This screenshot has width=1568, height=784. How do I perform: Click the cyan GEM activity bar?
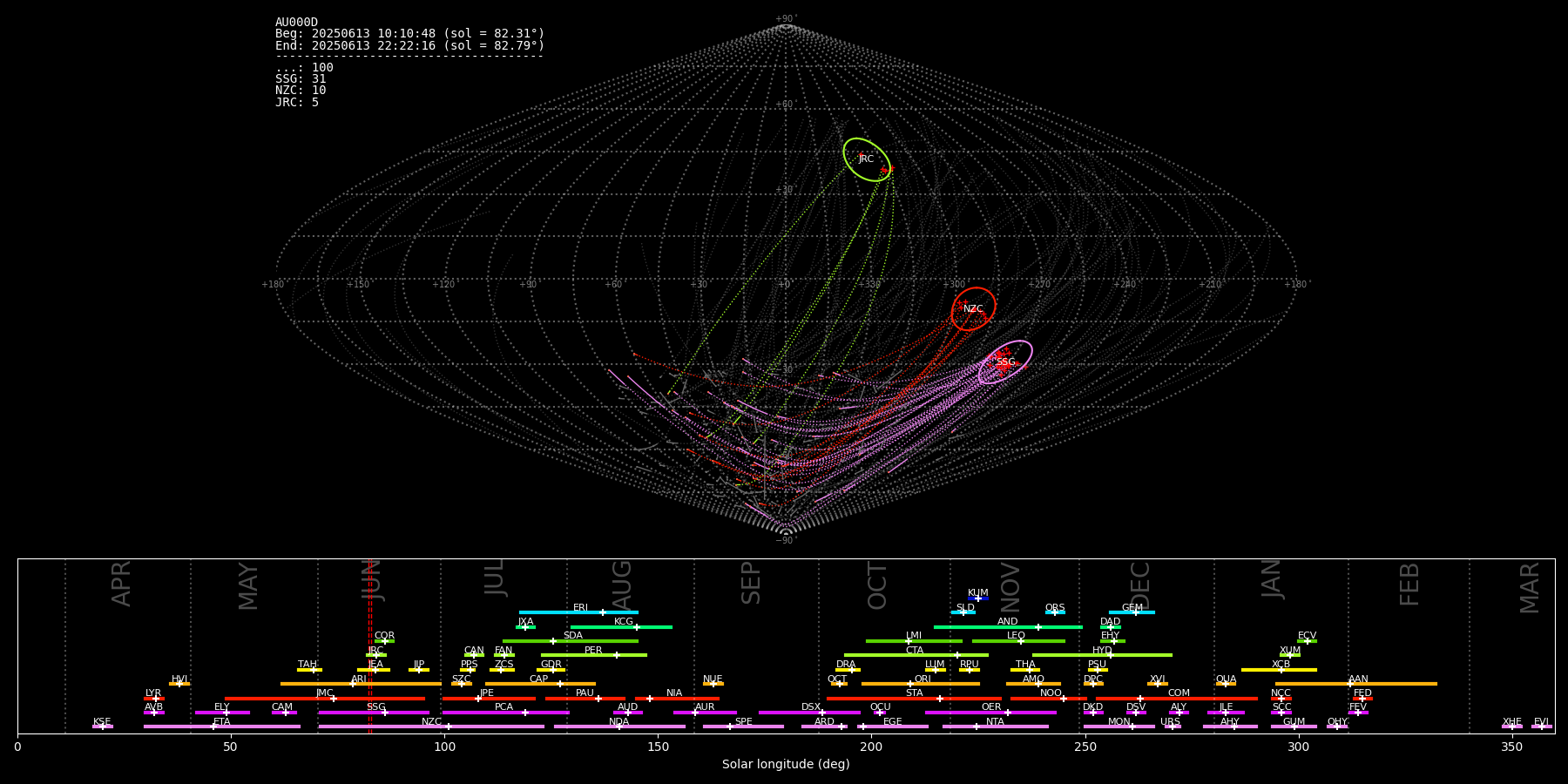click(1132, 612)
